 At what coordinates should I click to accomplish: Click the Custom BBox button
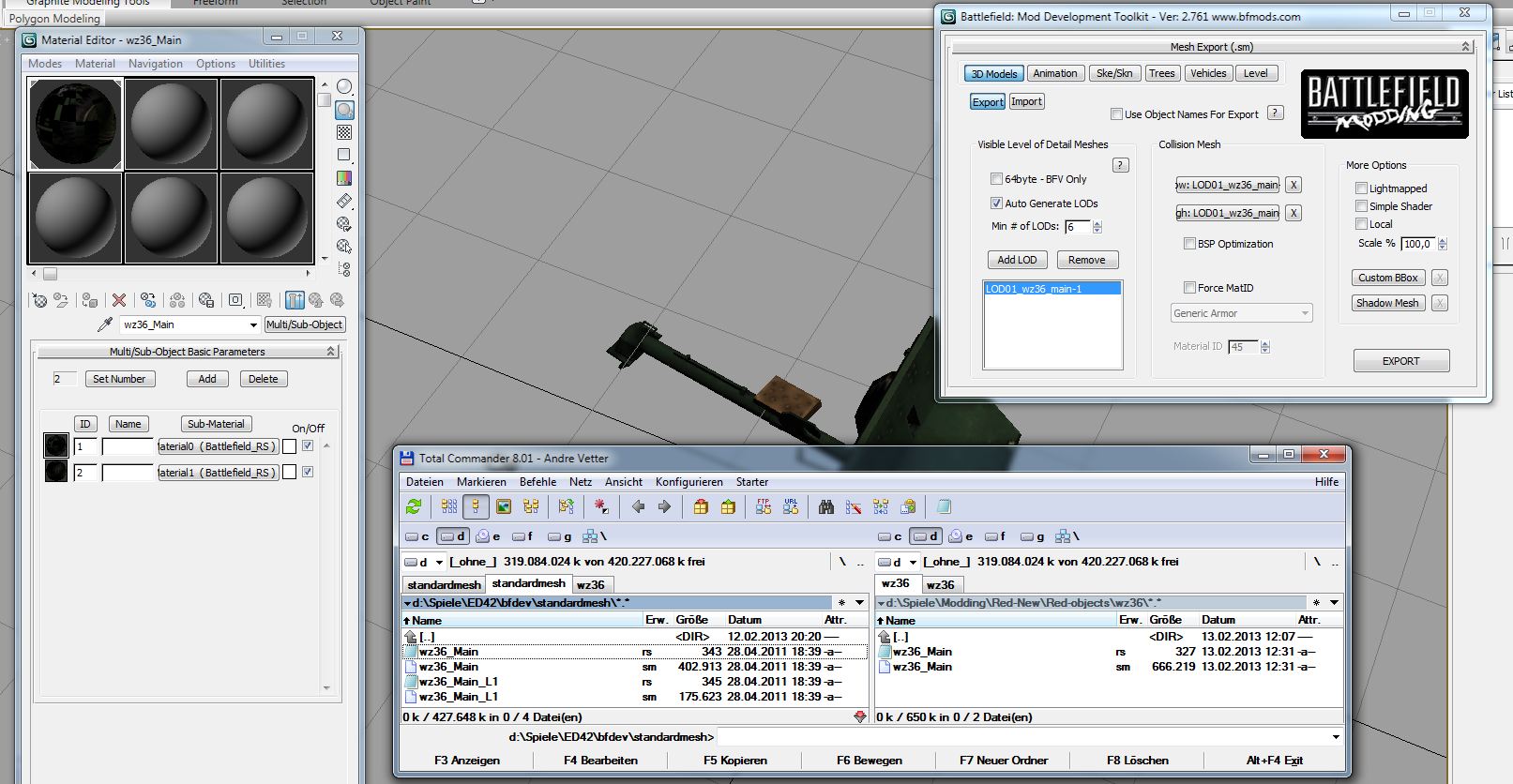(x=1388, y=278)
